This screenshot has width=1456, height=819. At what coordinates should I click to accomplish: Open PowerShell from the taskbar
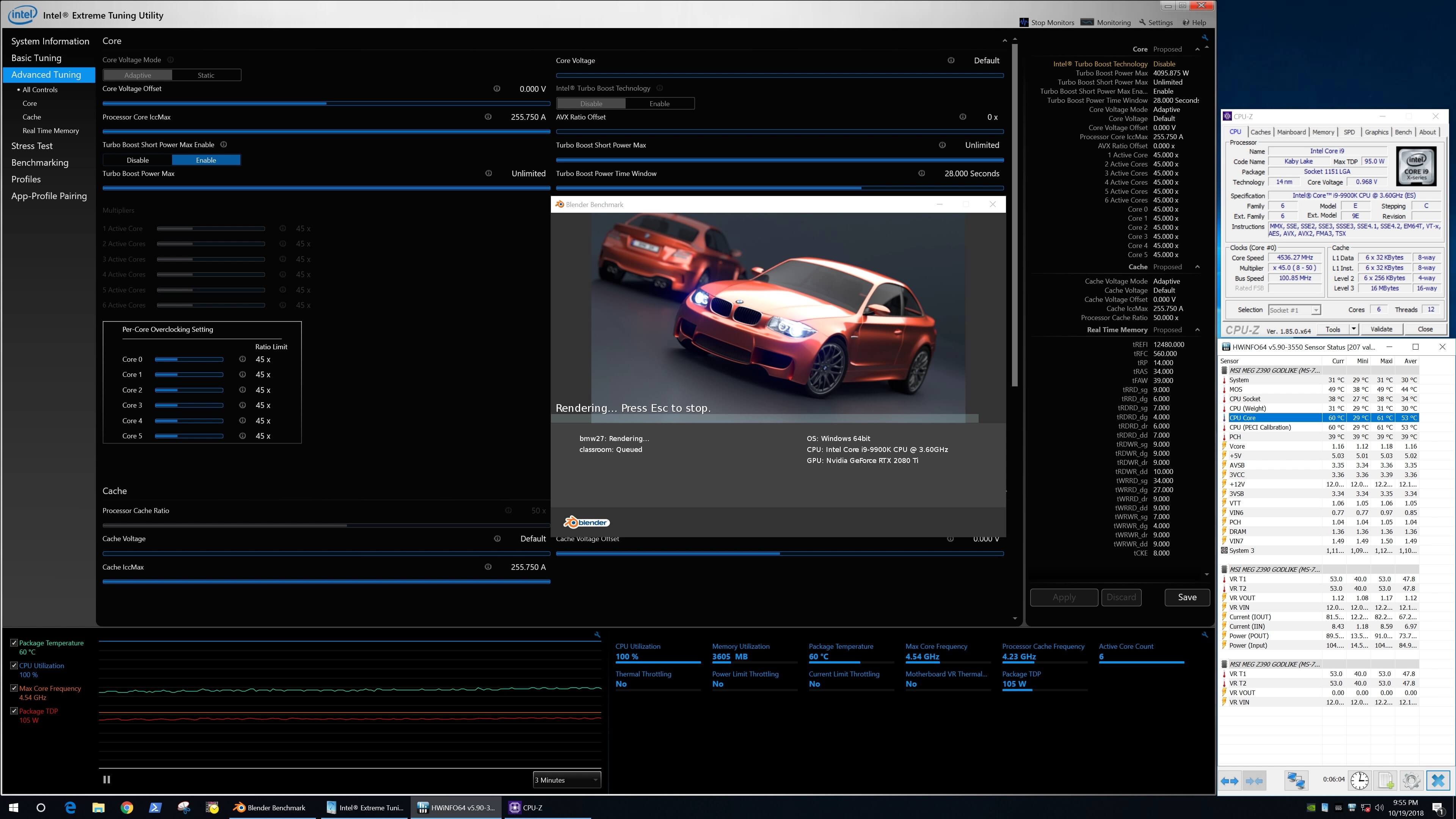(155, 808)
